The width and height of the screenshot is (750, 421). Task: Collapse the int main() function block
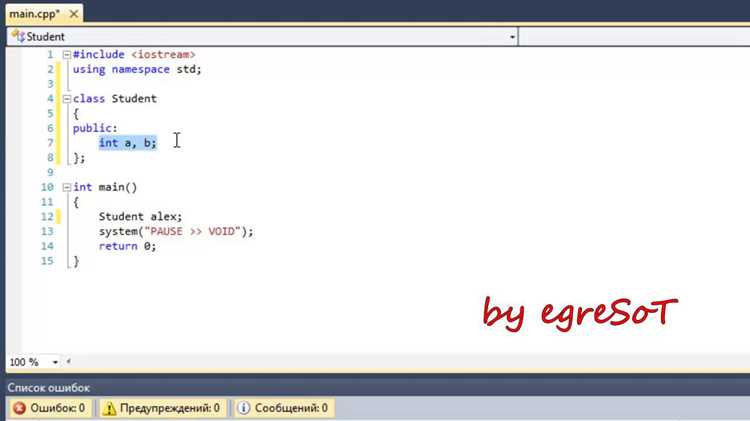pyautogui.click(x=67, y=188)
